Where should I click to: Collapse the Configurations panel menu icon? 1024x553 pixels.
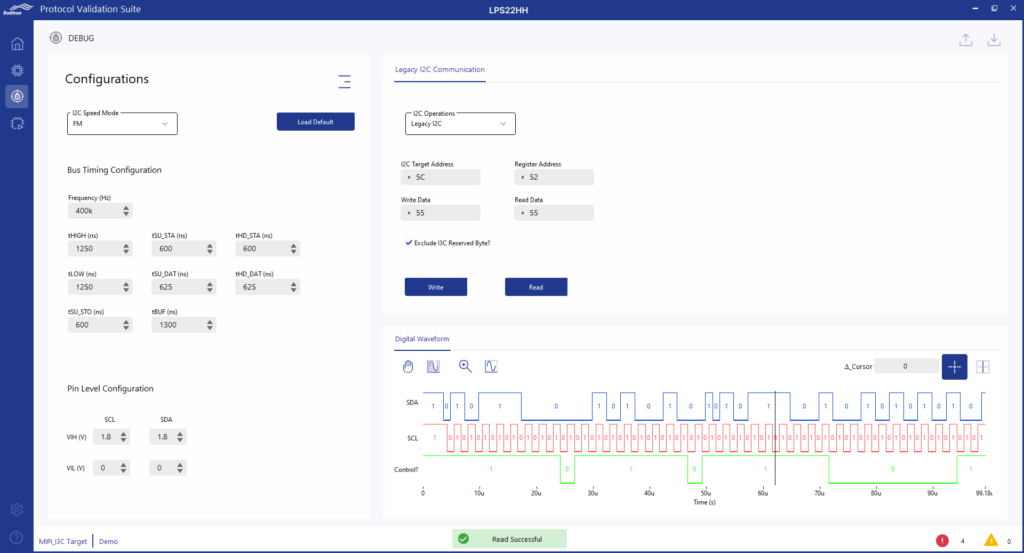[x=344, y=82]
